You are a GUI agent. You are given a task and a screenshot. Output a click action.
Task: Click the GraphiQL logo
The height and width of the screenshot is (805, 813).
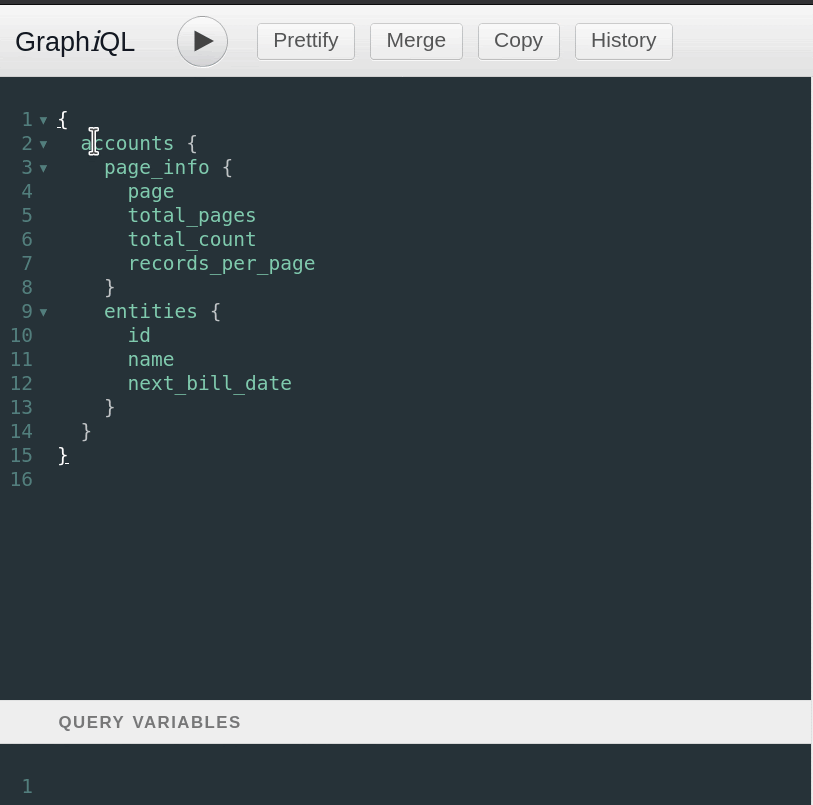[x=74, y=42]
